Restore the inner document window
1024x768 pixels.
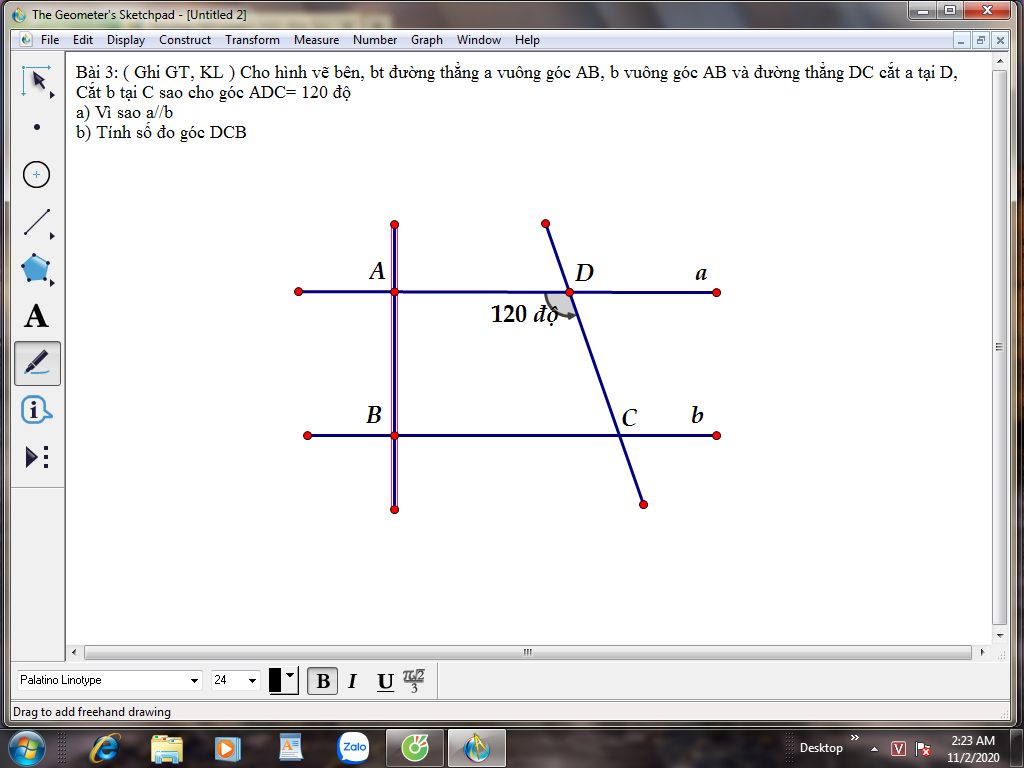click(x=980, y=40)
